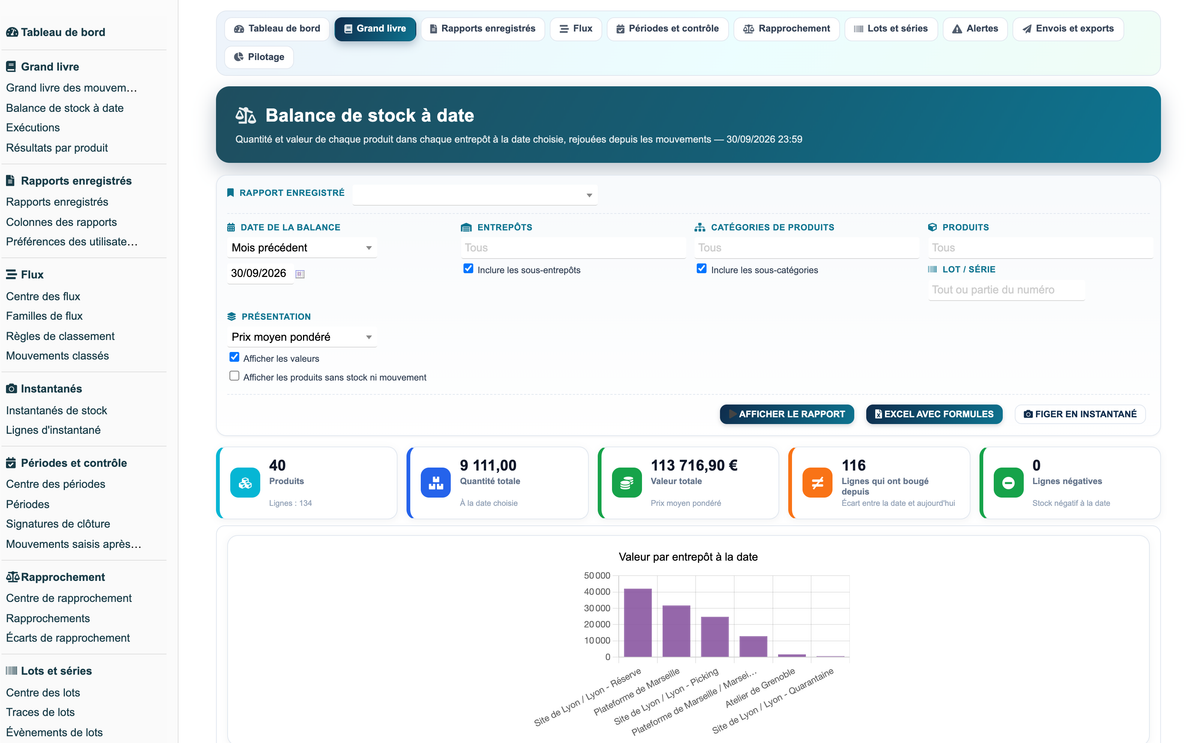
Task: Click the balance scale icon in page header
Action: click(246, 116)
